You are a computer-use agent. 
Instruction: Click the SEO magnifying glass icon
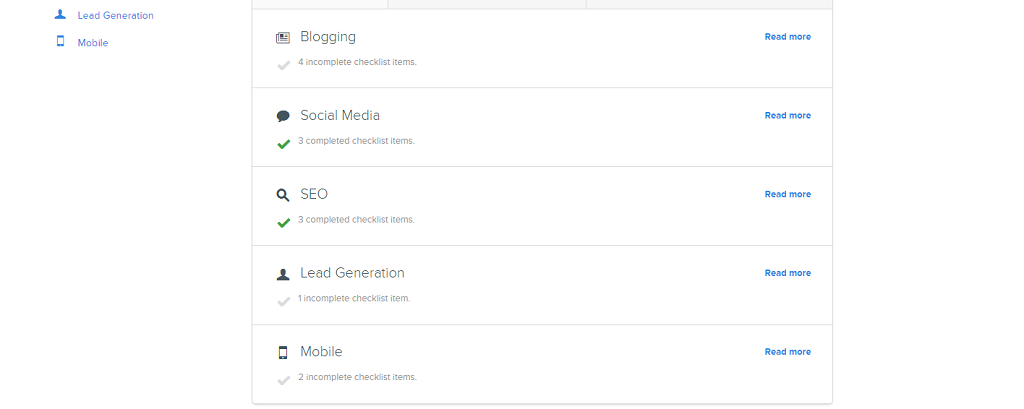(x=283, y=195)
